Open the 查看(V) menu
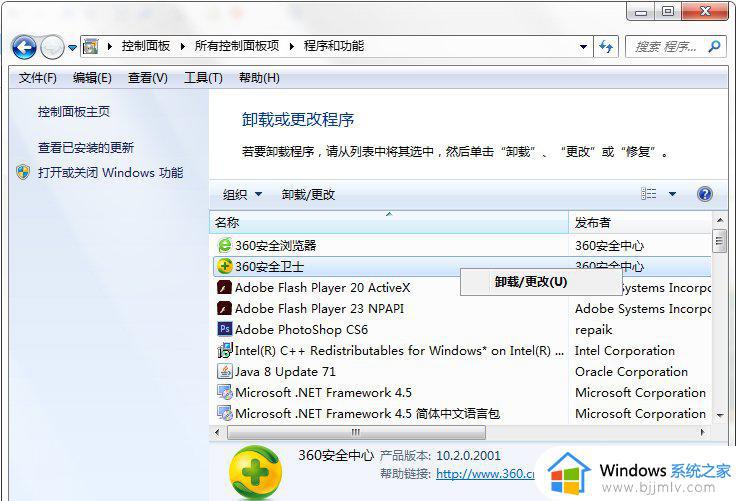 pyautogui.click(x=148, y=77)
